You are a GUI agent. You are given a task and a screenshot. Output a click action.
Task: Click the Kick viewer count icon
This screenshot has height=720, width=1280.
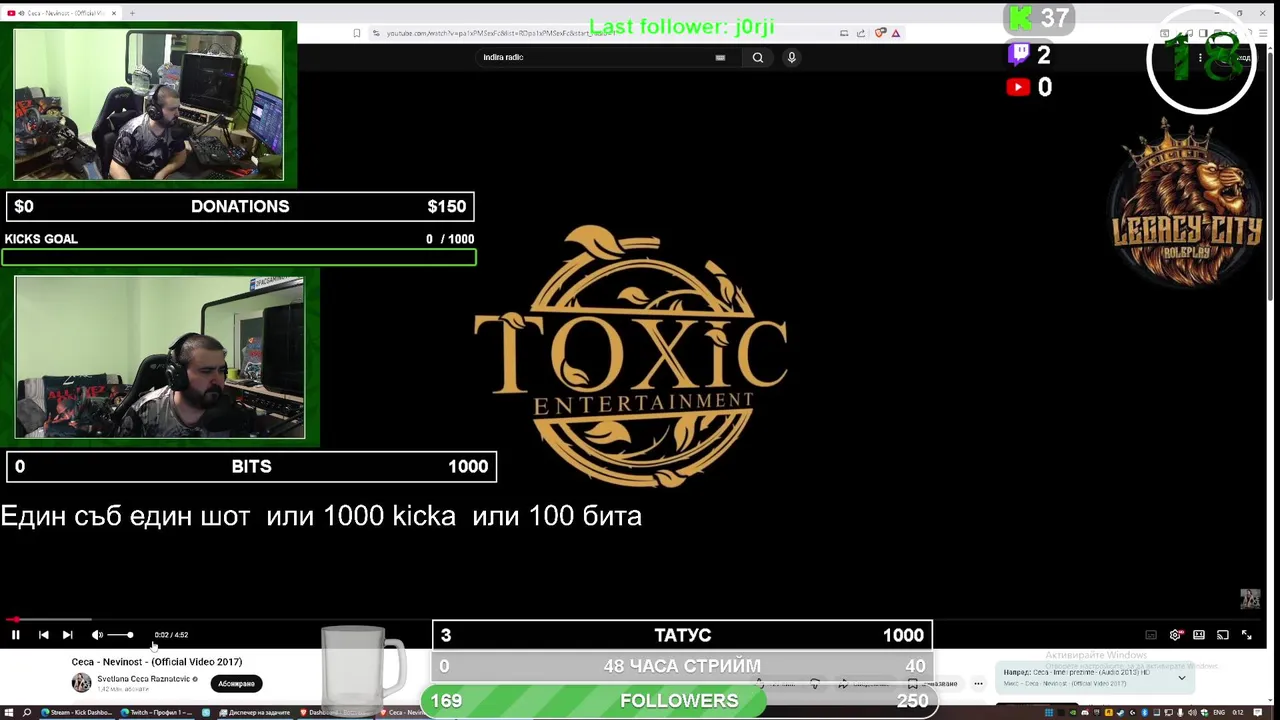tap(1020, 18)
